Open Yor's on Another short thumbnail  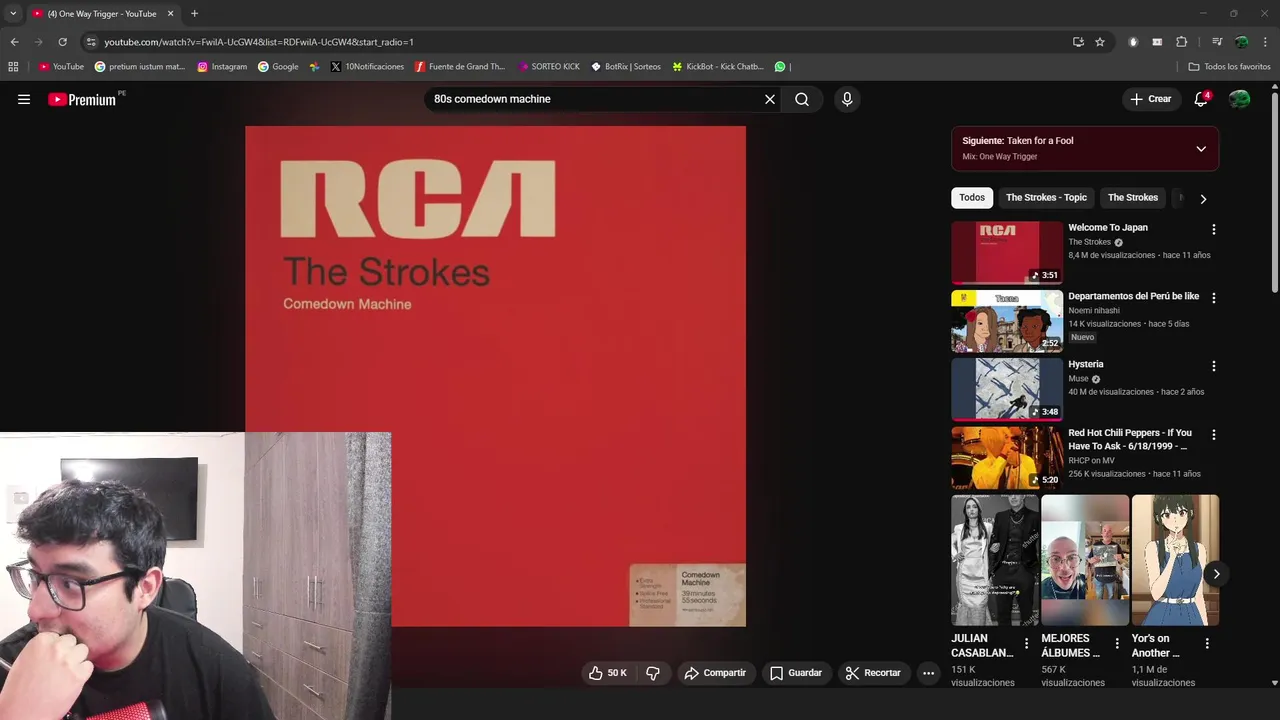click(x=1175, y=560)
